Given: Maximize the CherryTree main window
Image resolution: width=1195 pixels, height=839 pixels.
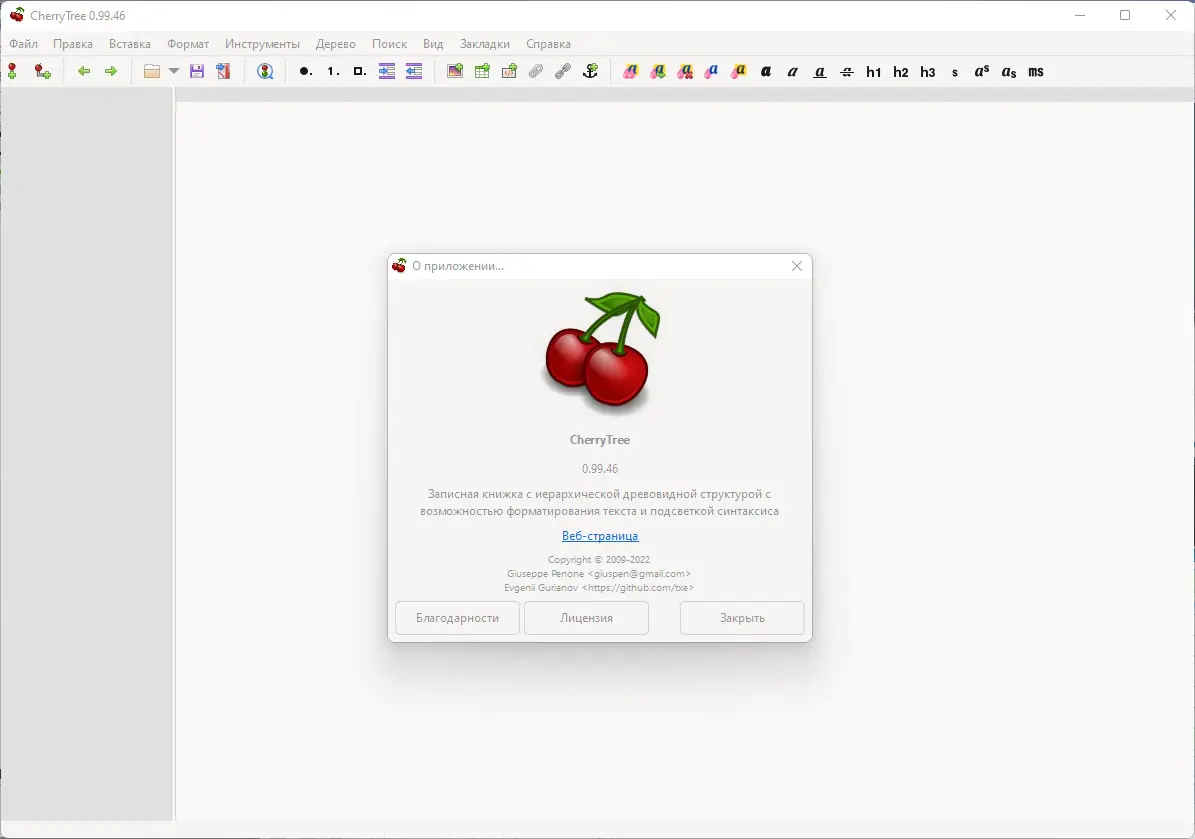Looking at the screenshot, I should tap(1125, 15).
